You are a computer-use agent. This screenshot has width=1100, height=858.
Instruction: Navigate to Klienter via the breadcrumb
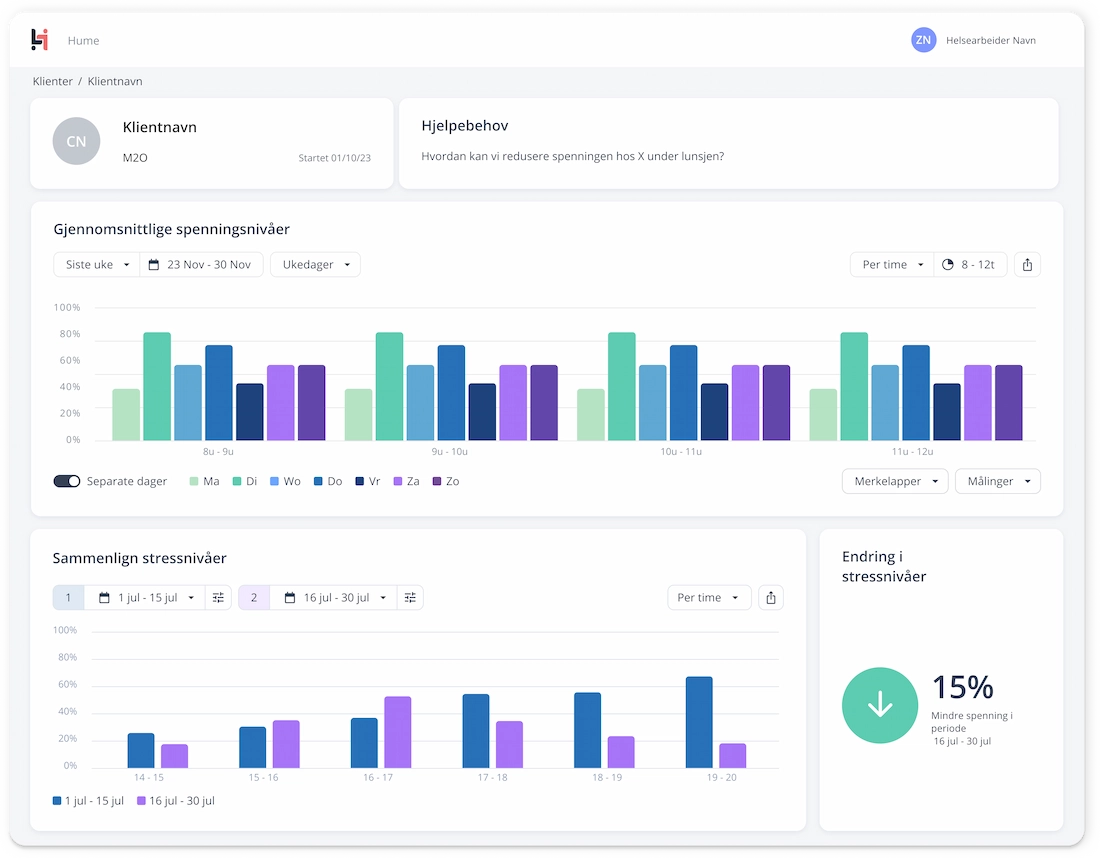click(x=52, y=81)
